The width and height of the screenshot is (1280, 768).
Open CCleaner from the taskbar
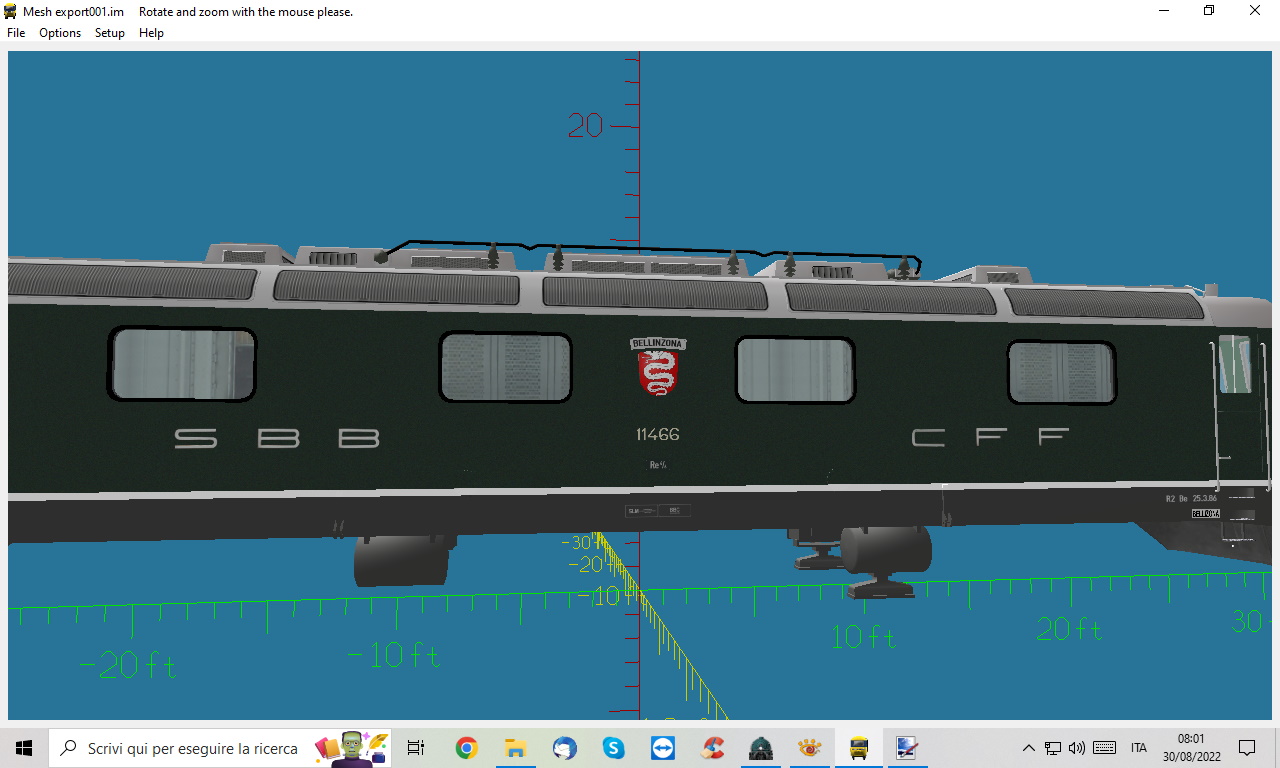point(712,748)
